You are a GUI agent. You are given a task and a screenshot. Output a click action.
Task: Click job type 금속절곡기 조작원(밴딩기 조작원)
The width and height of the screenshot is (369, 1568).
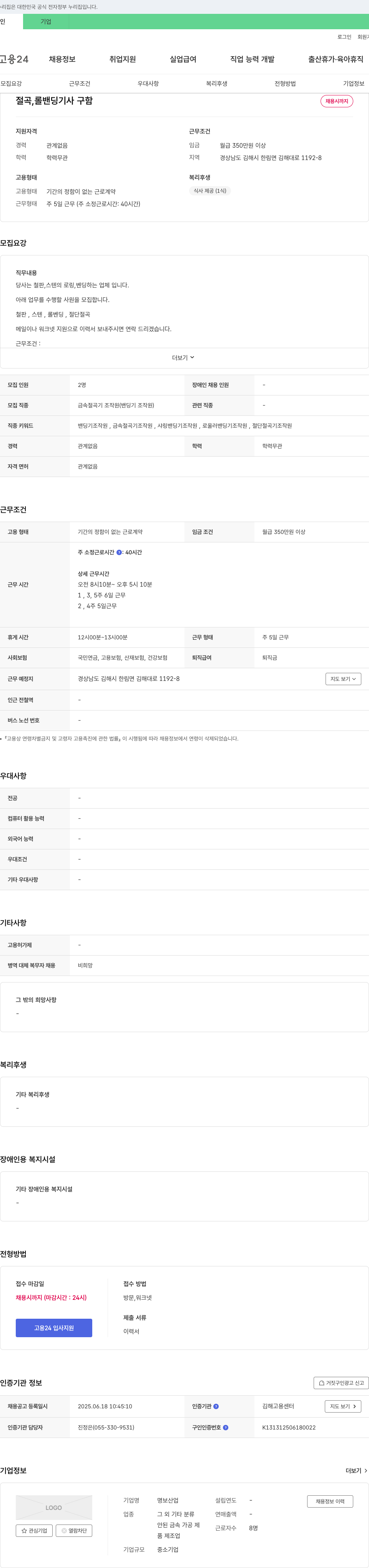coord(116,405)
